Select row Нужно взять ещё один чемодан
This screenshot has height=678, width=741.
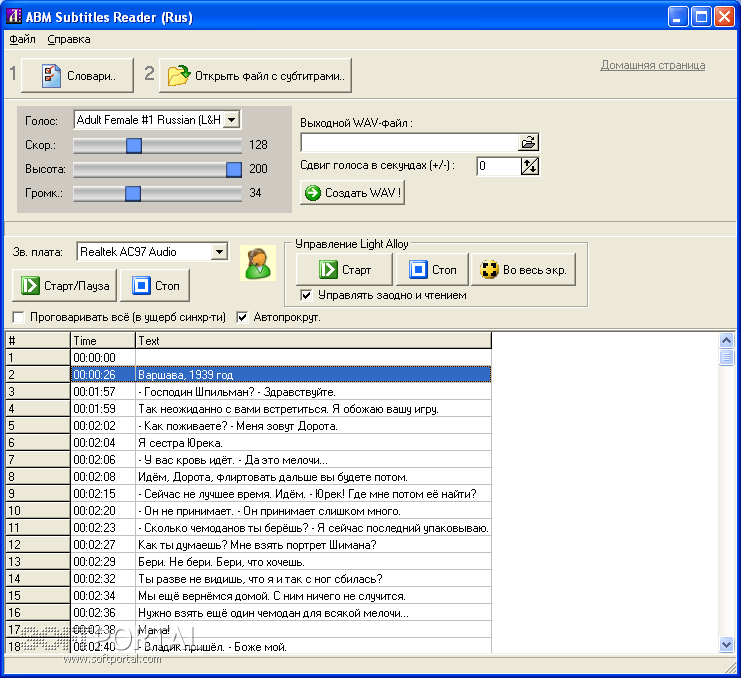click(249, 613)
